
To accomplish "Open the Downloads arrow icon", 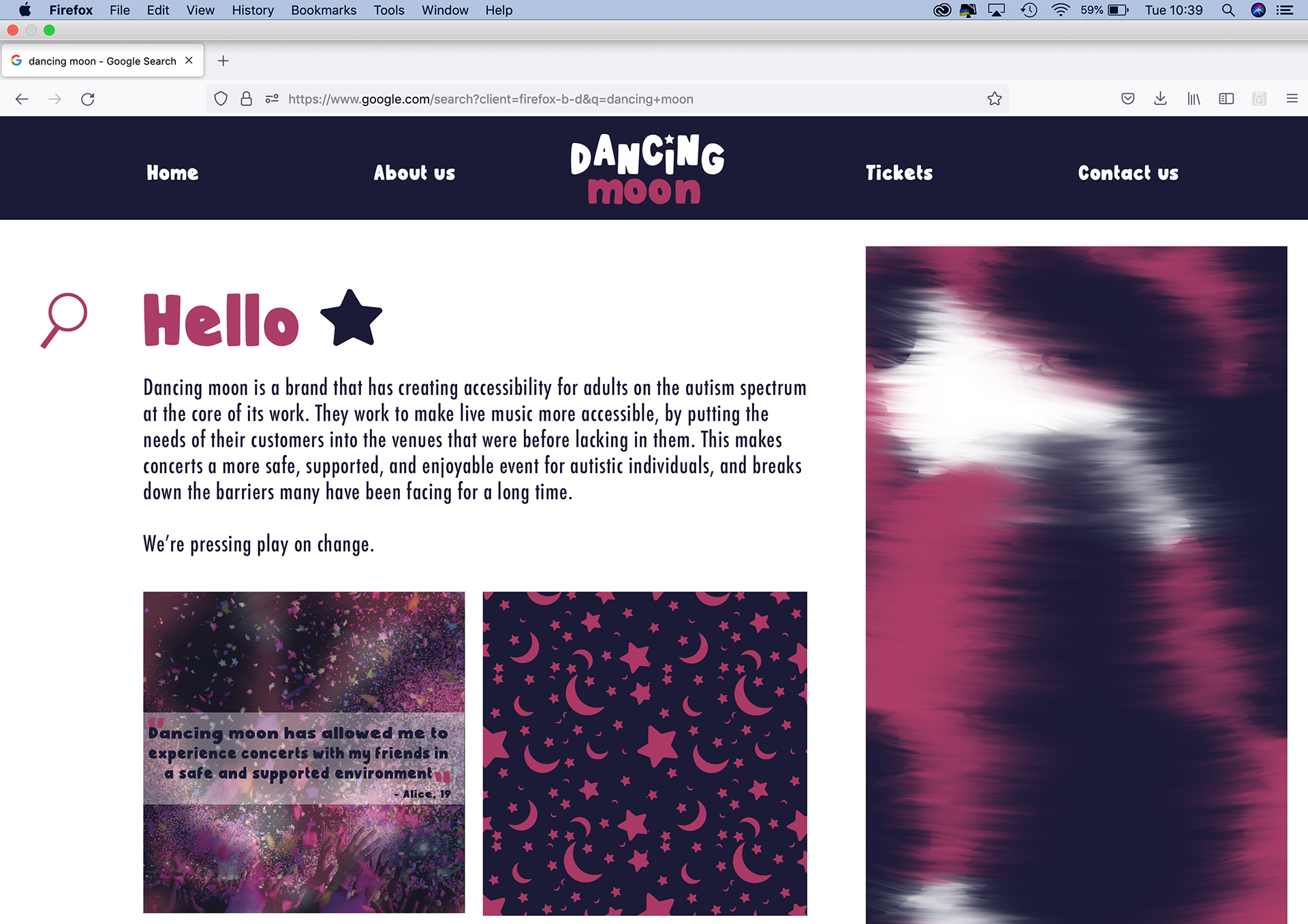I will 1160,99.
